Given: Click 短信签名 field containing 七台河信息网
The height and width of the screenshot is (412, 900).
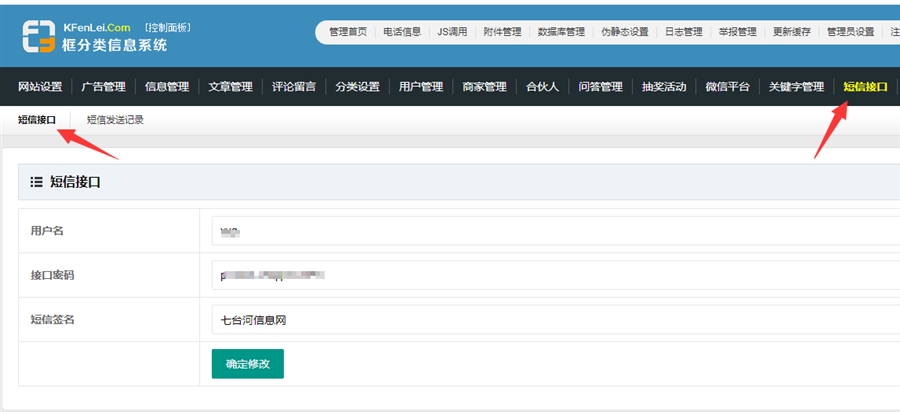Looking at the screenshot, I should point(550,320).
